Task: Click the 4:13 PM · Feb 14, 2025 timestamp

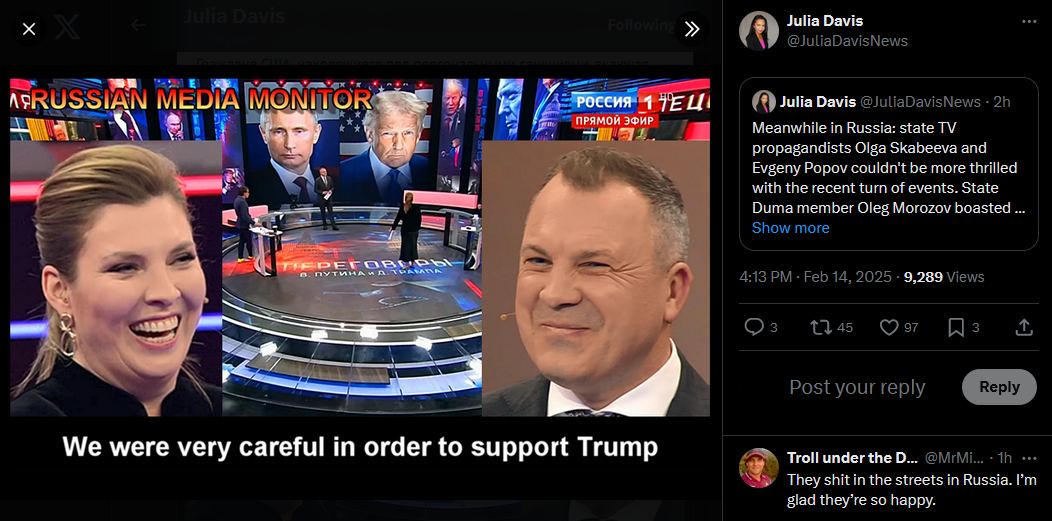Action: (815, 277)
